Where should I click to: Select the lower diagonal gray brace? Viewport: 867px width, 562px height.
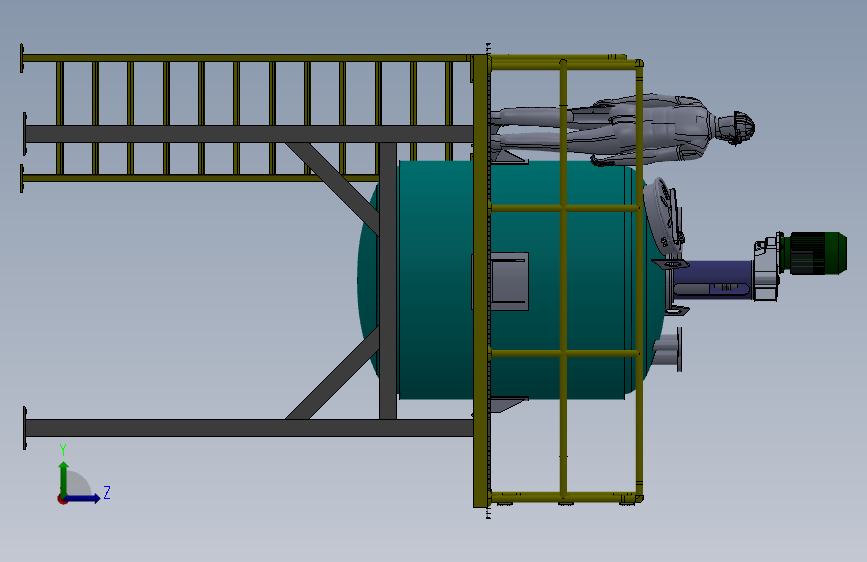[x=333, y=374]
